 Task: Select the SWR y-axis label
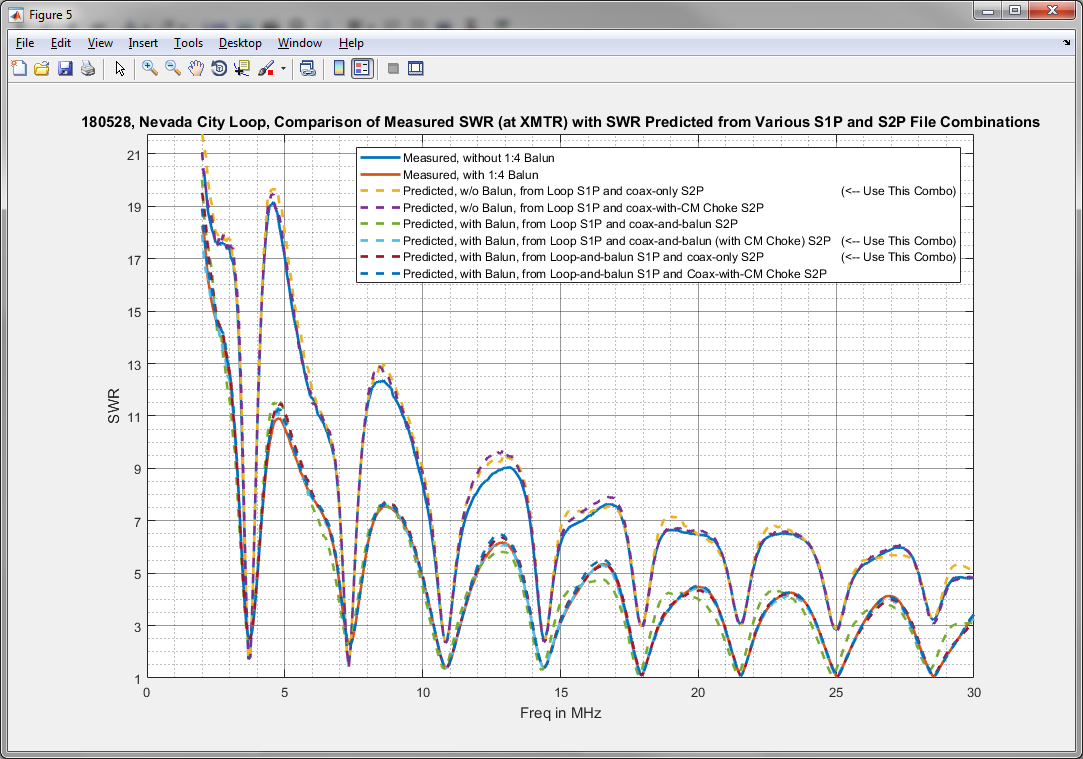pyautogui.click(x=114, y=406)
